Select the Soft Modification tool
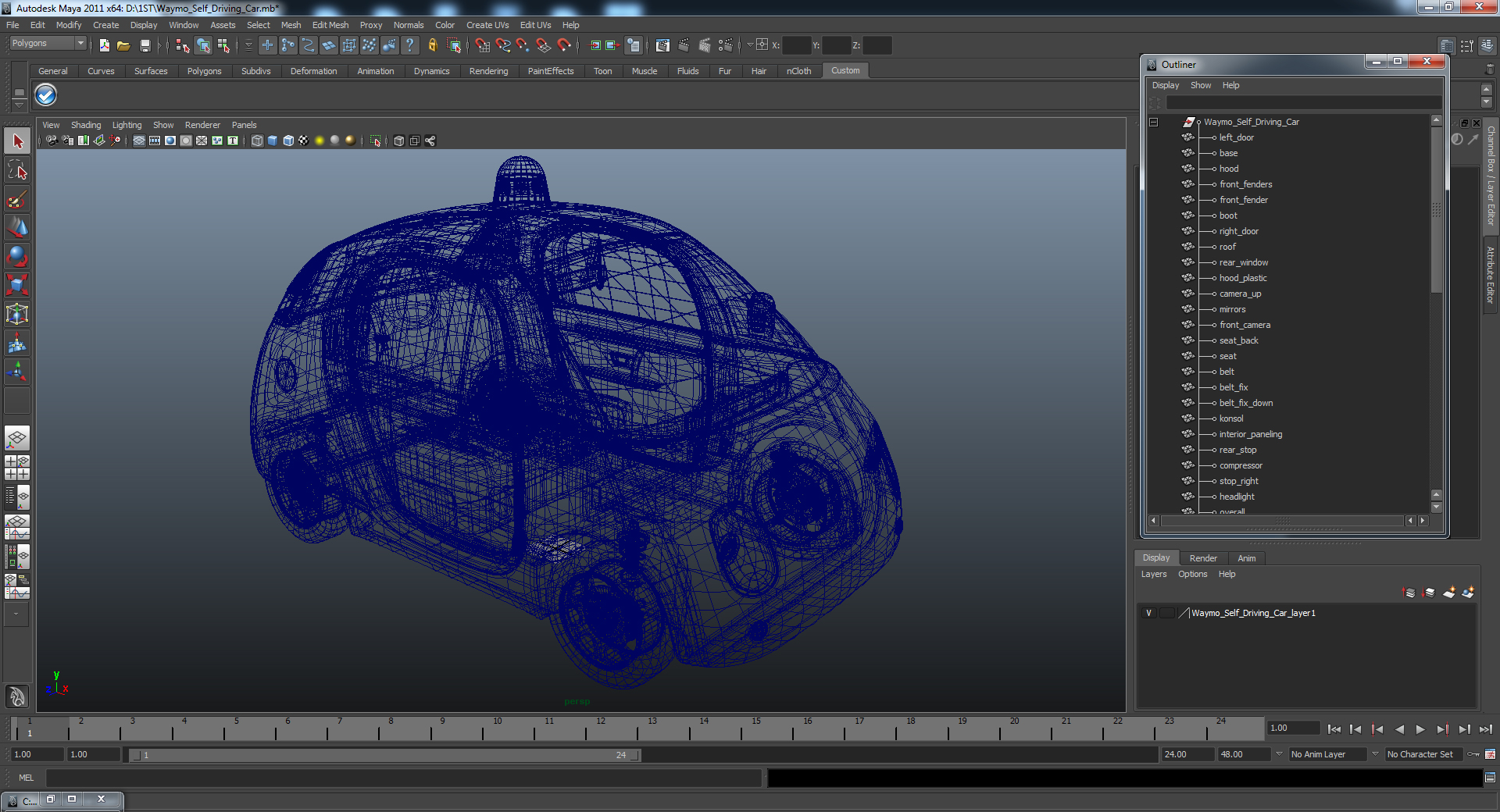 (x=17, y=343)
